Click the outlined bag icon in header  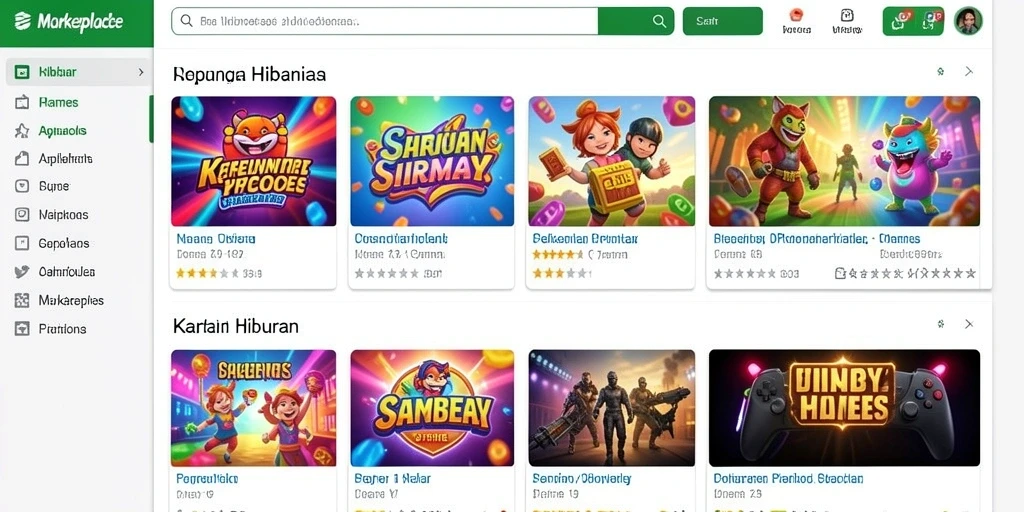847,16
